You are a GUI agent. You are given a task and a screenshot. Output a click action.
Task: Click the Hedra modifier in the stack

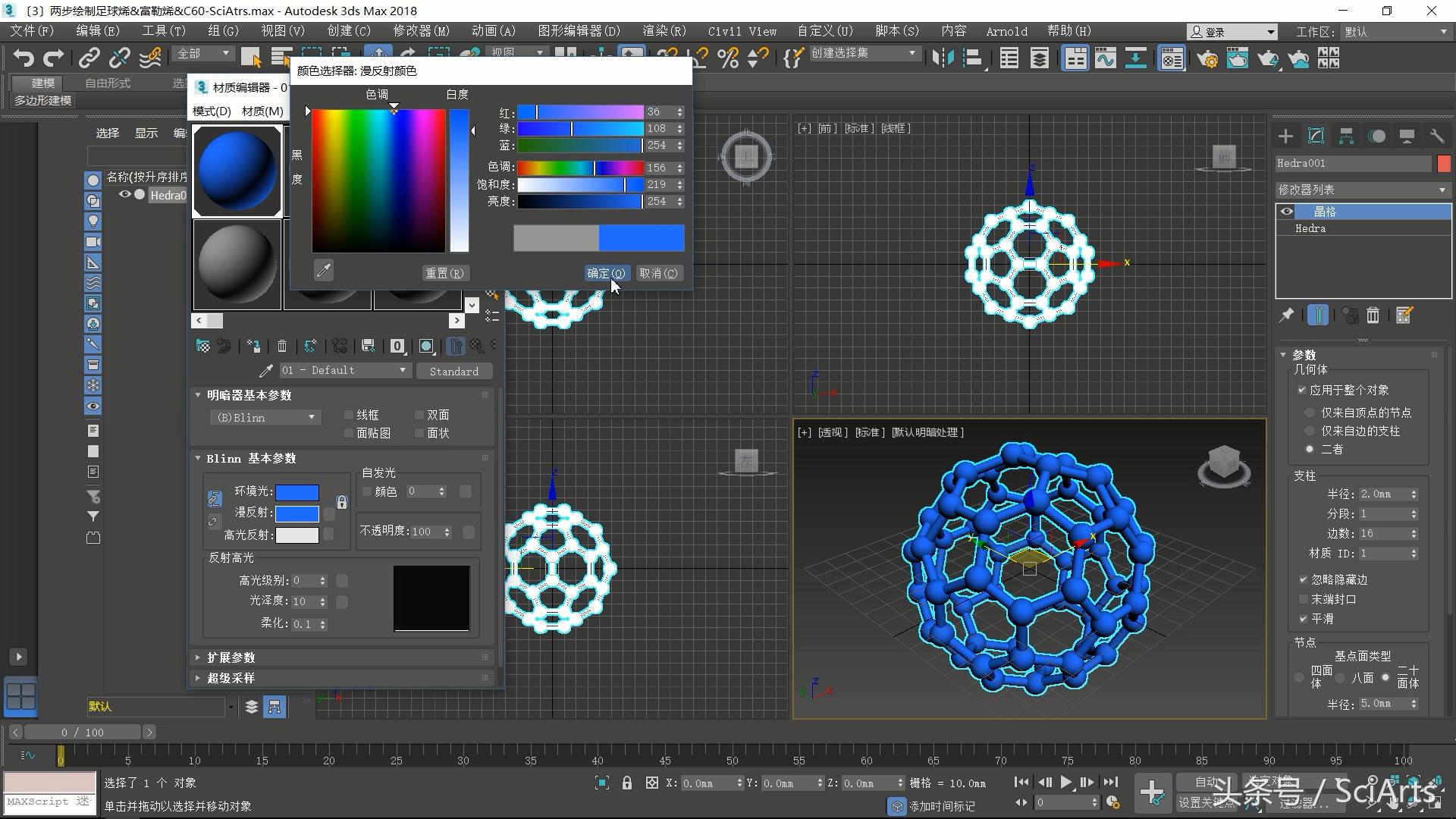click(x=1310, y=228)
